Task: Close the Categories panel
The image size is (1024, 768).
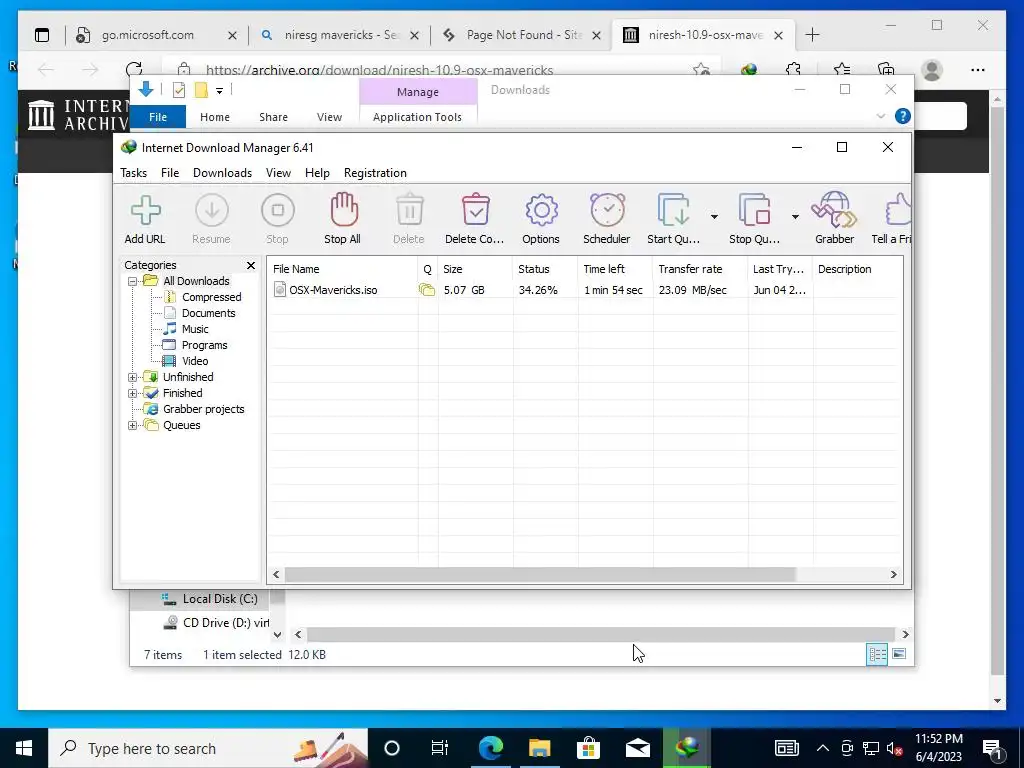Action: click(251, 265)
